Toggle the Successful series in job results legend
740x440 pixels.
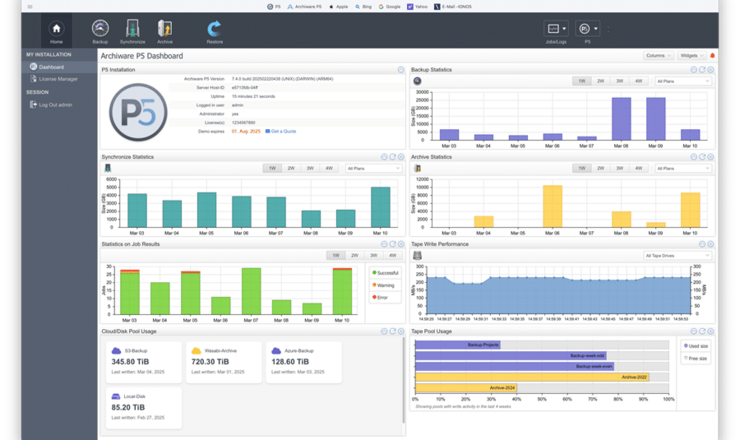pyautogui.click(x=383, y=272)
